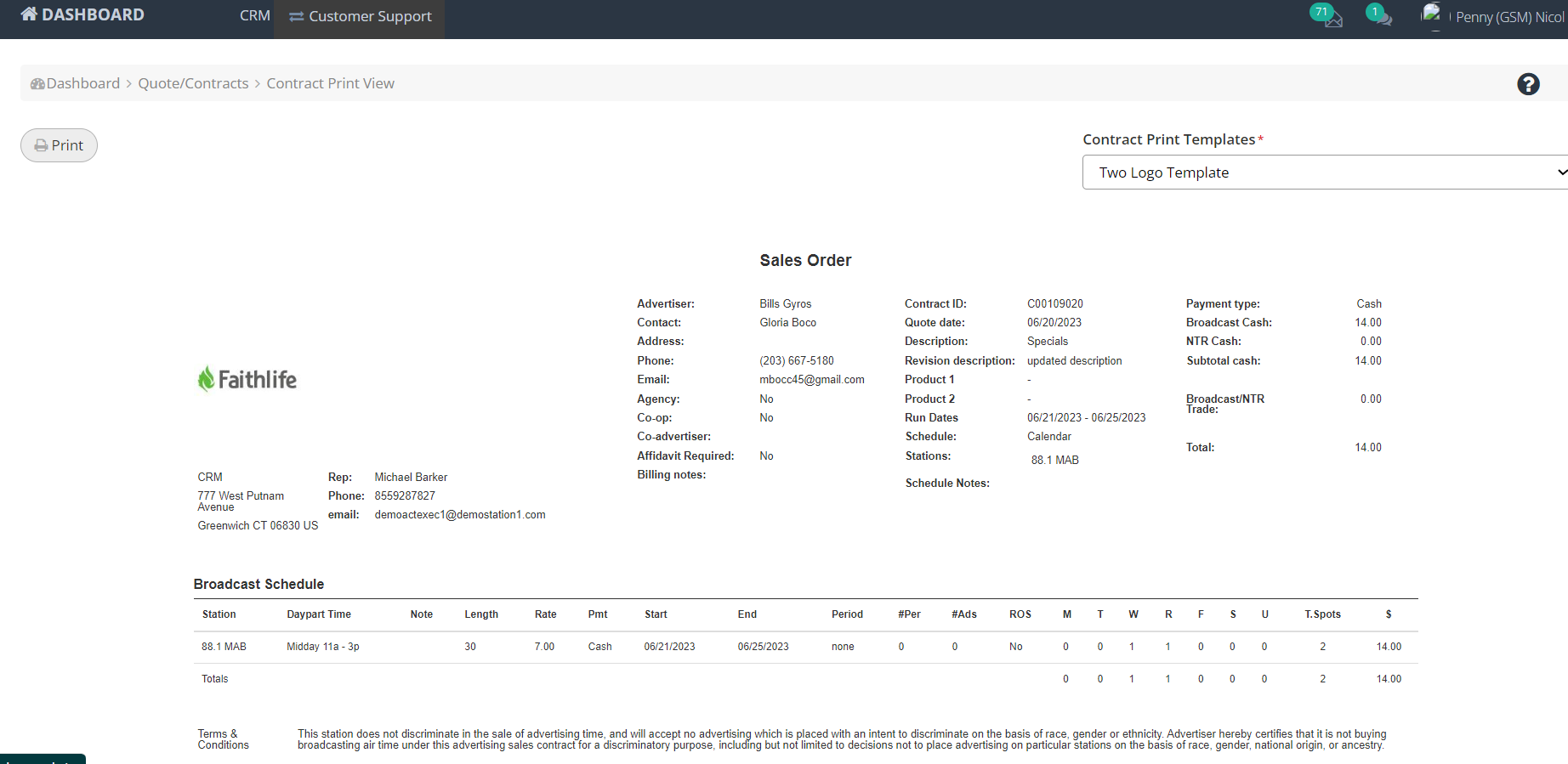Select Contract ID value C00109020
Image resolution: width=1568 pixels, height=764 pixels.
1055,303
